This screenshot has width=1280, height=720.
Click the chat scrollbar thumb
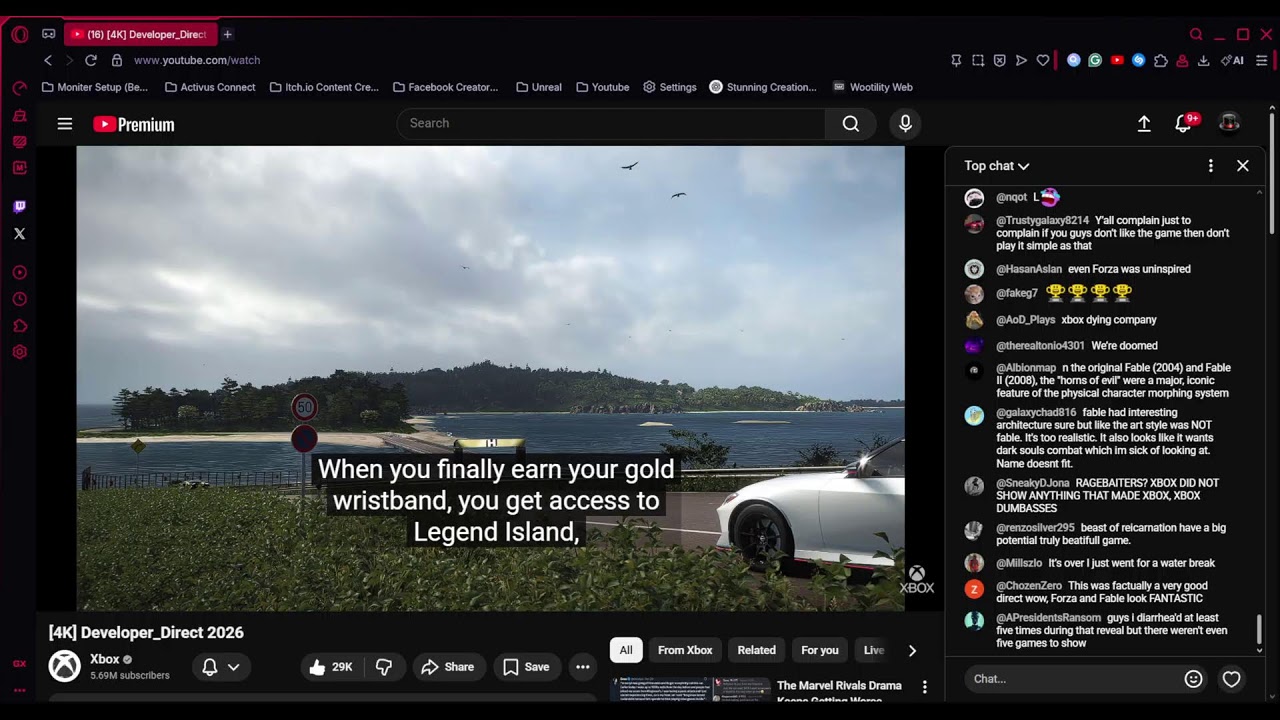coord(1259,630)
